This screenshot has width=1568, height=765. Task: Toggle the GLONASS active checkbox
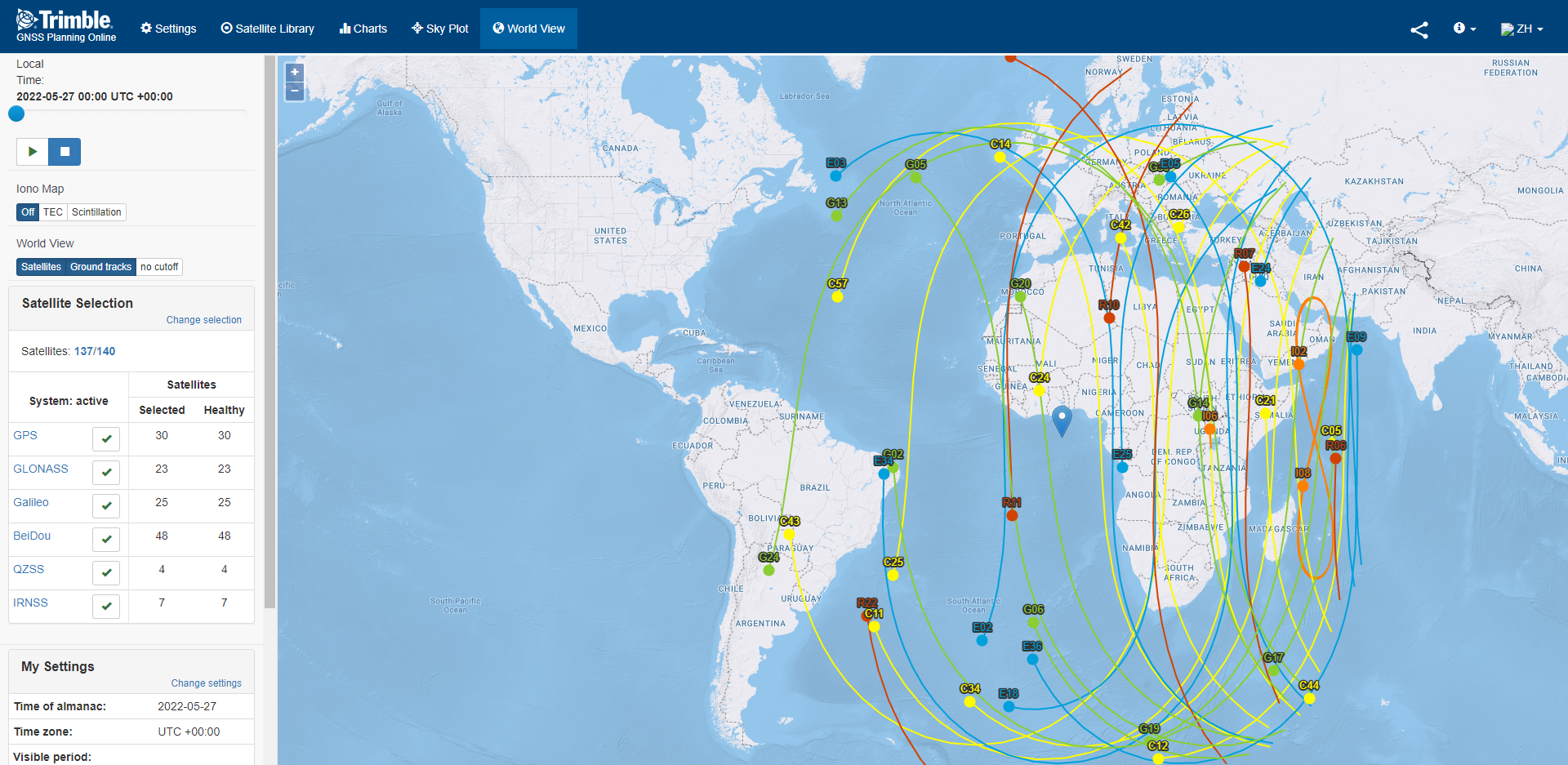pyautogui.click(x=106, y=473)
